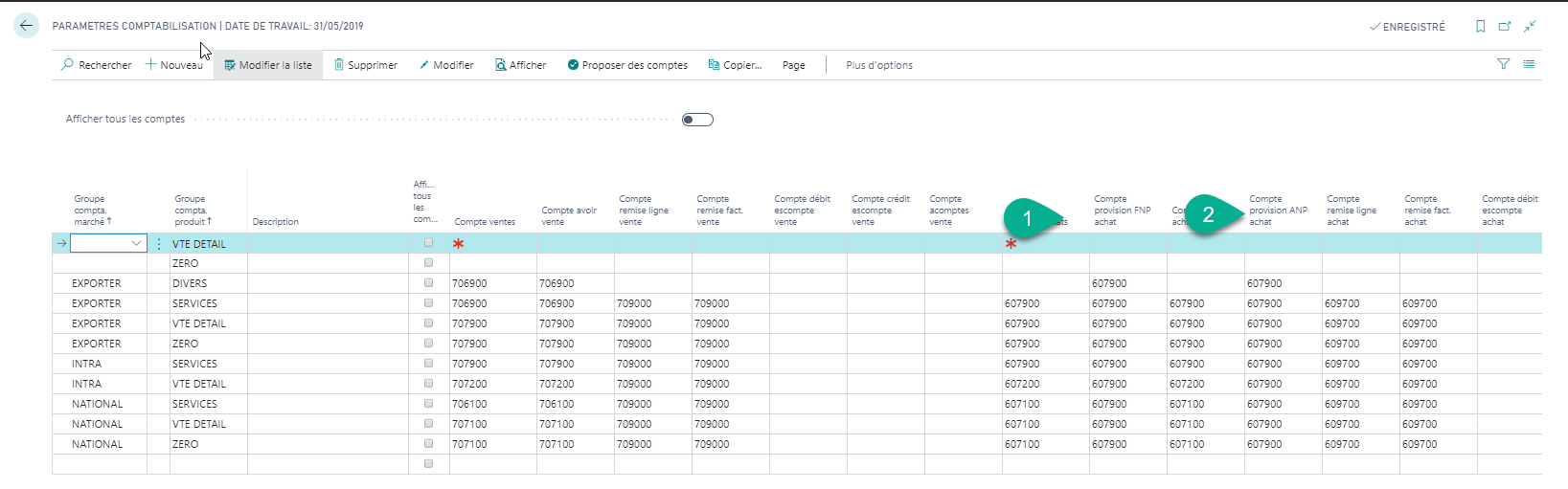Open the Page menu
Image resolution: width=1568 pixels, height=489 pixels.
tap(793, 65)
